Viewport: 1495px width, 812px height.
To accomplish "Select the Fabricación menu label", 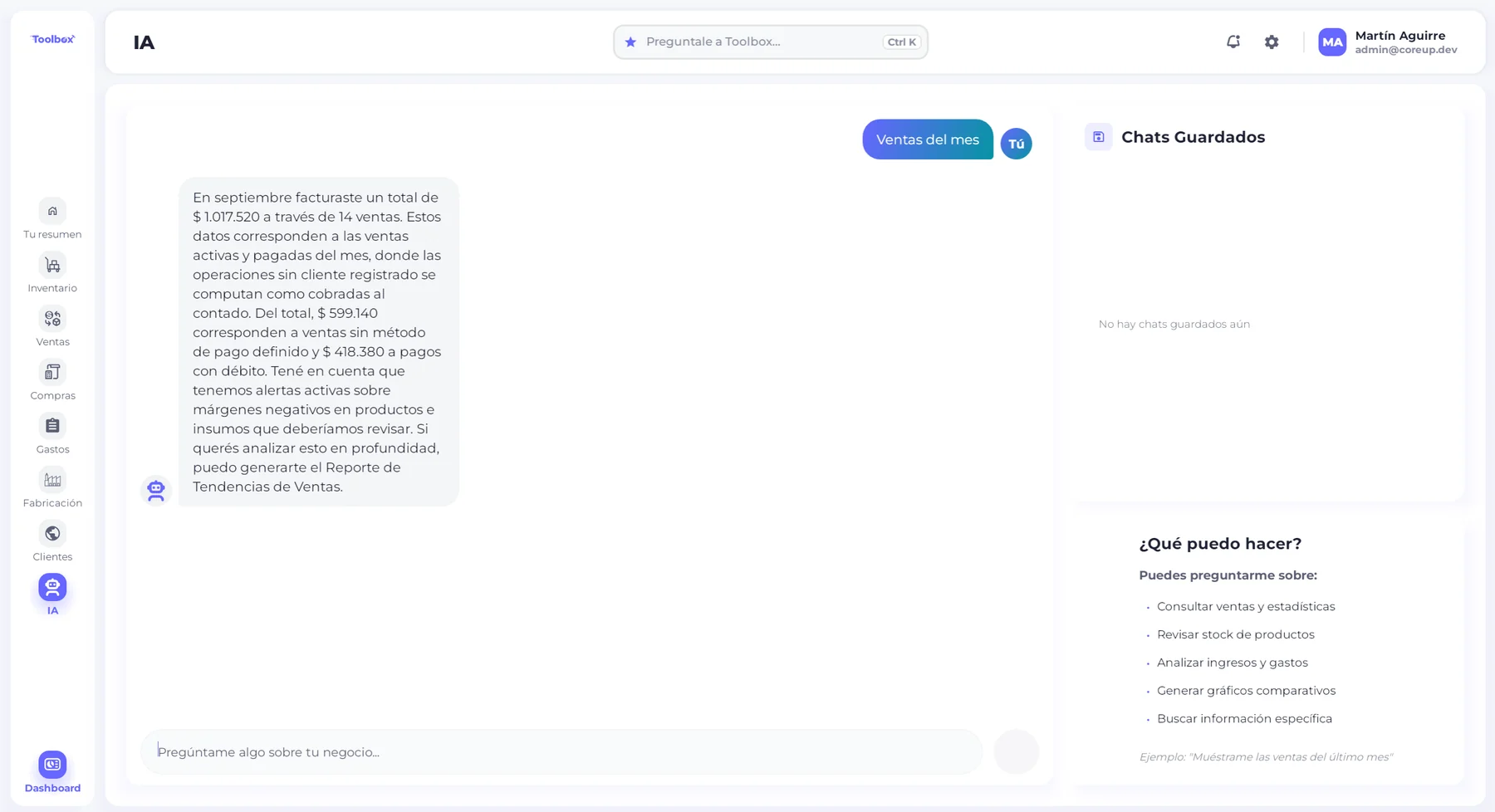I will 52,503.
